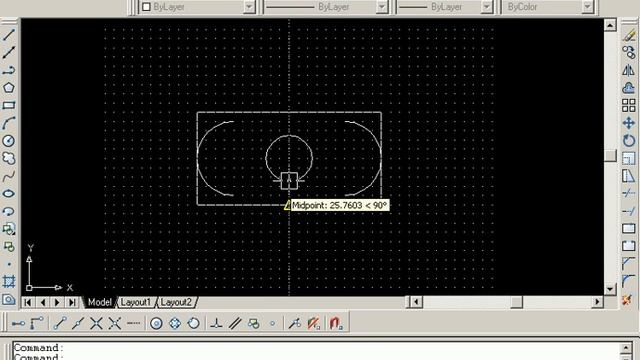Viewport: 640px width, 360px height.
Task: Open Object Snap Settings magnet icon
Action: pyautogui.click(x=336, y=324)
